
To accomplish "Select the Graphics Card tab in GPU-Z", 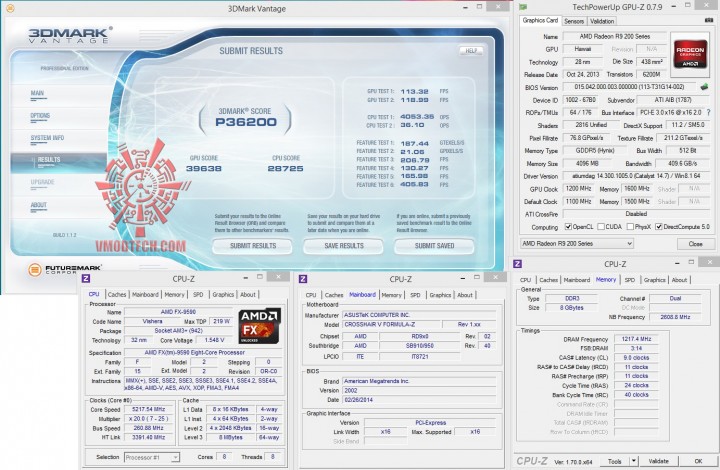I will coord(540,20).
